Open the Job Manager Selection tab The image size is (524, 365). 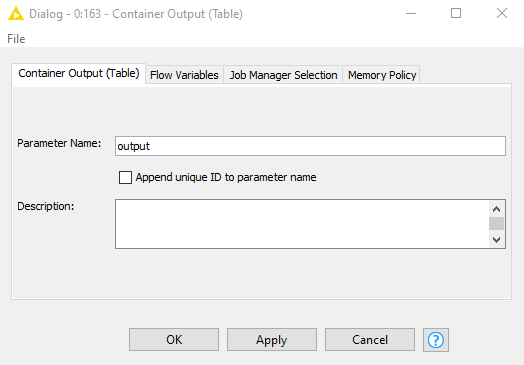point(283,75)
